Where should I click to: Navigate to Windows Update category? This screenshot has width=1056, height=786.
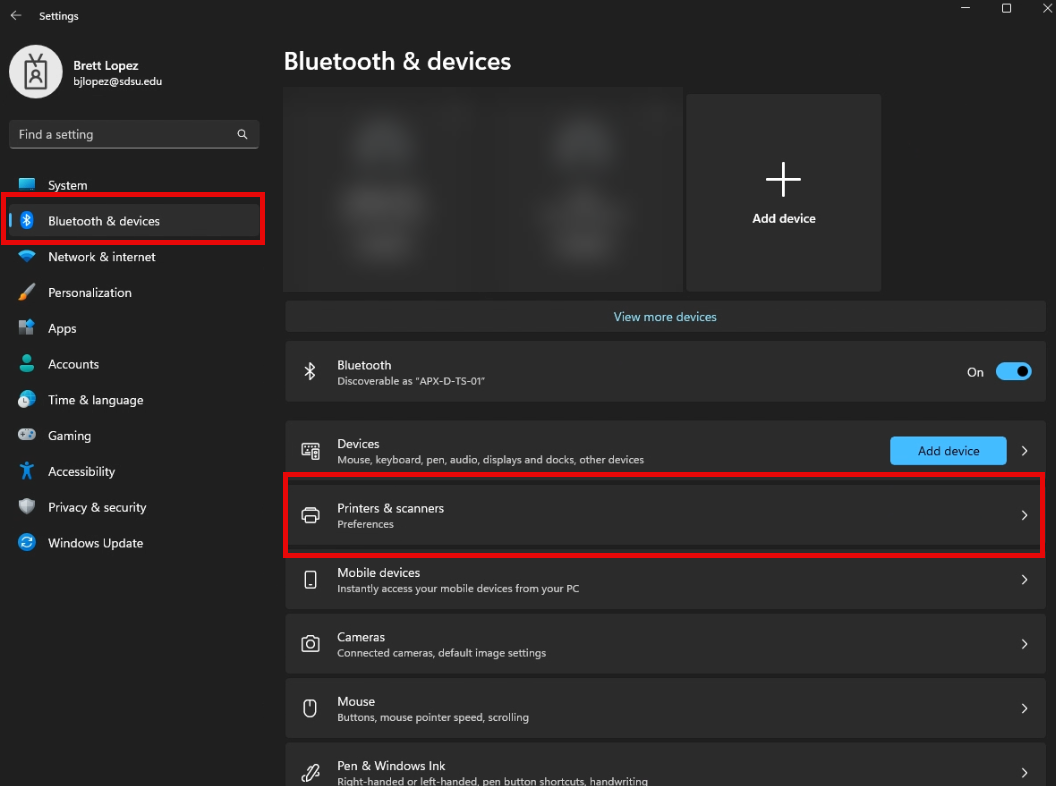[134, 542]
